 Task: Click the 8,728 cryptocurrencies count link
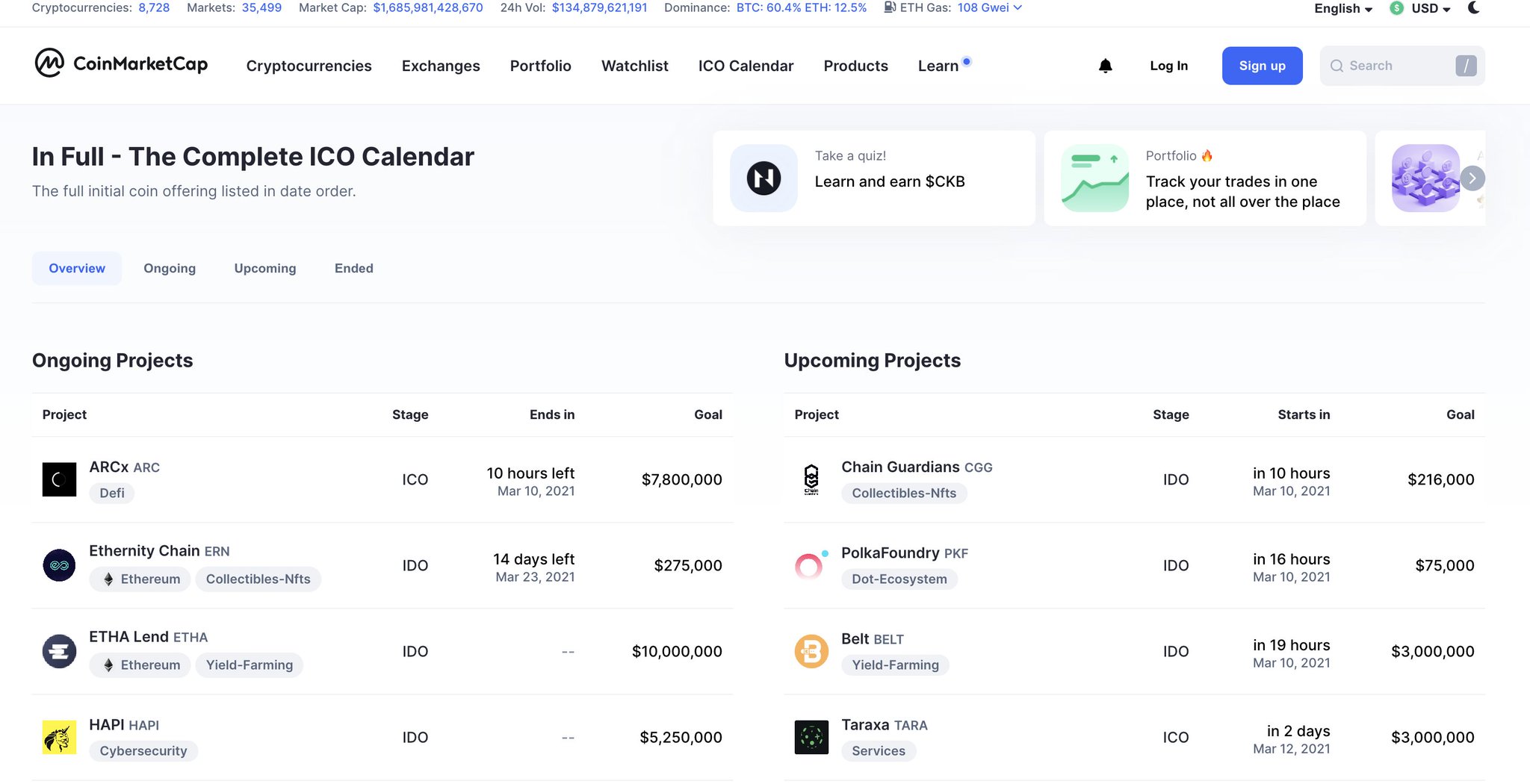coord(154,7)
